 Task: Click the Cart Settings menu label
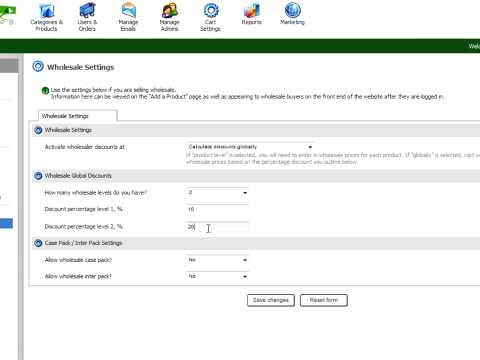coord(210,25)
